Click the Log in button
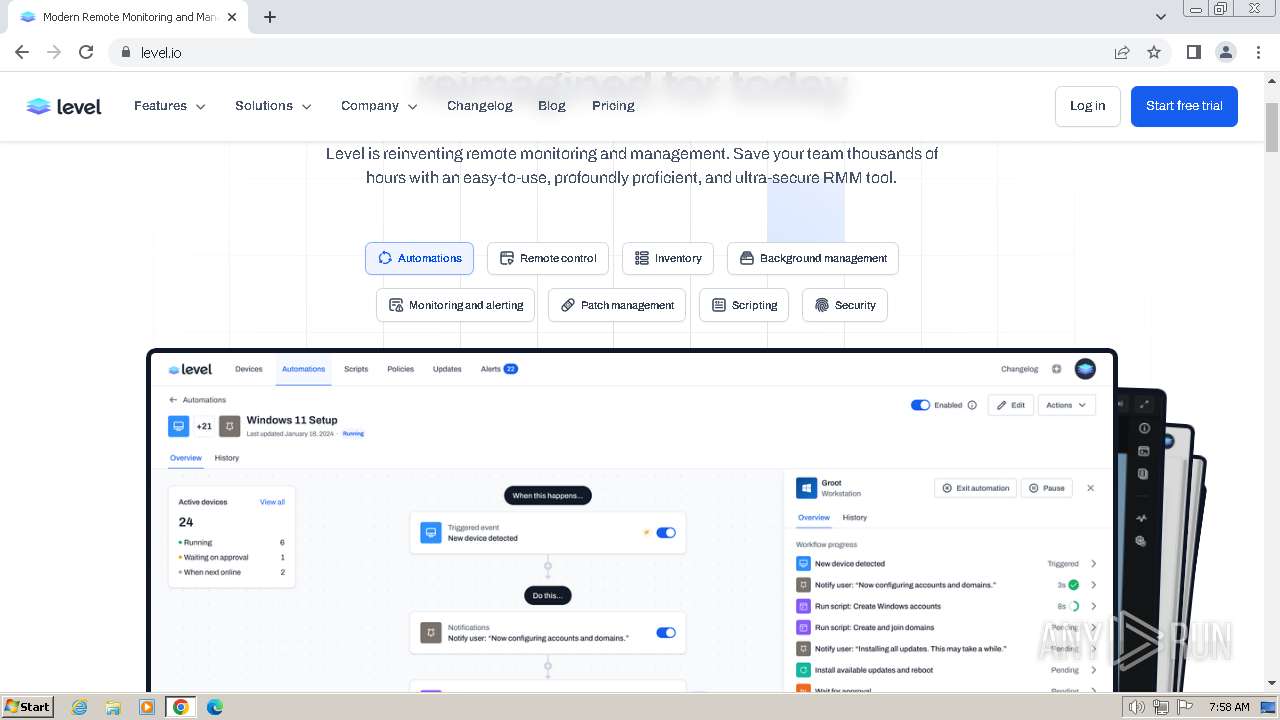 click(1088, 106)
